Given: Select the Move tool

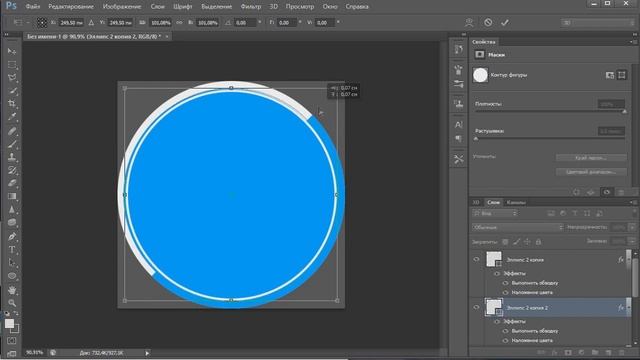Looking at the screenshot, I should (12, 51).
